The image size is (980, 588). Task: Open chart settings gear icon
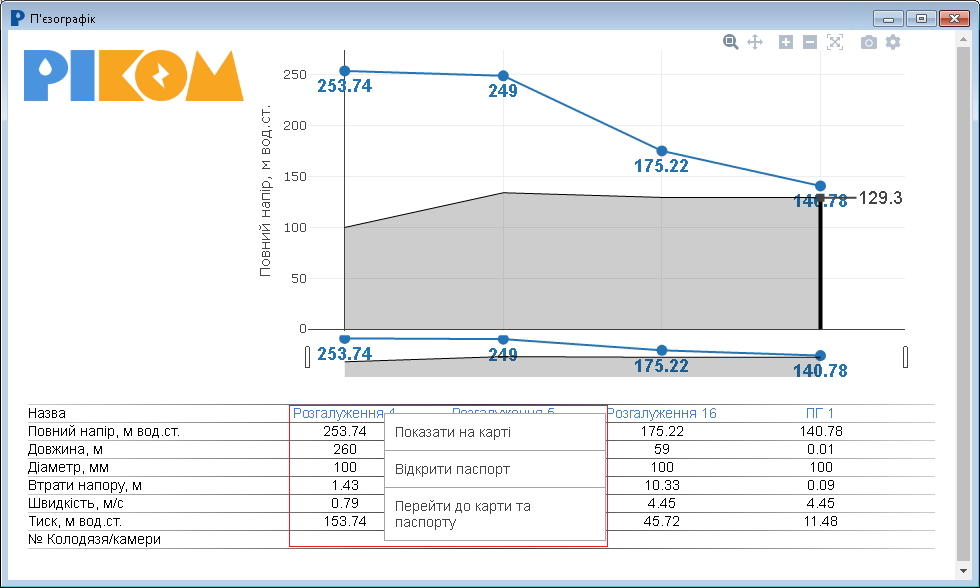pos(893,42)
